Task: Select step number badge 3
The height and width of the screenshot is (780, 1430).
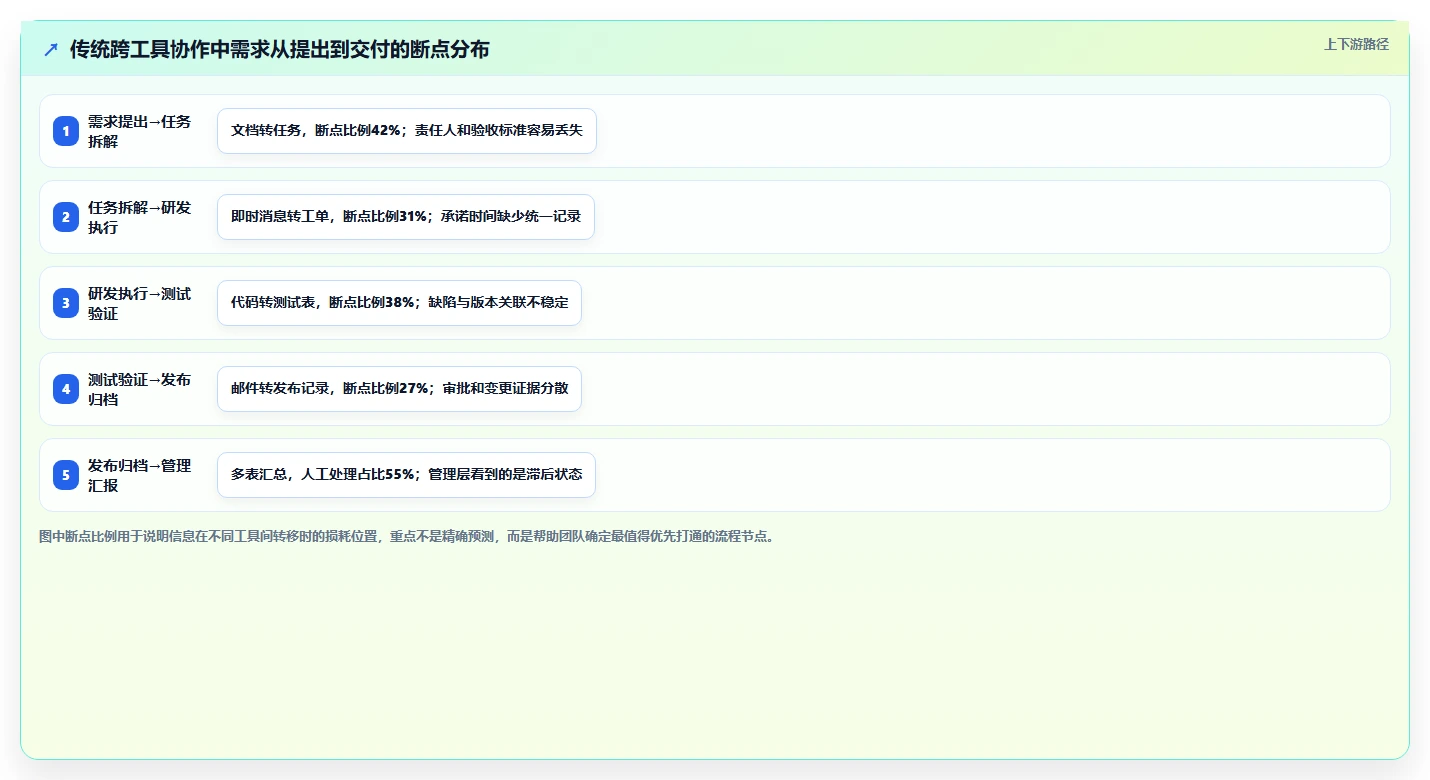Action: pyautogui.click(x=66, y=303)
